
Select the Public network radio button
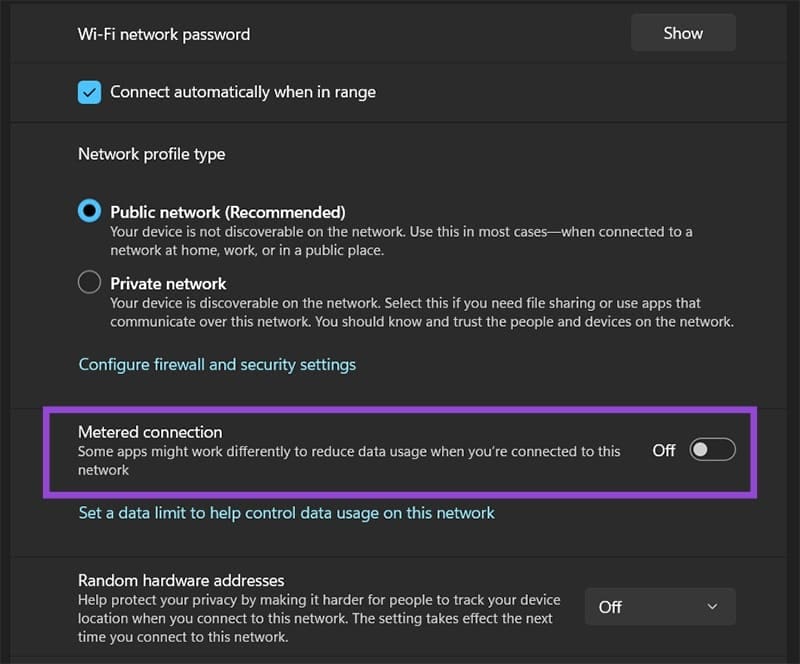click(x=89, y=211)
